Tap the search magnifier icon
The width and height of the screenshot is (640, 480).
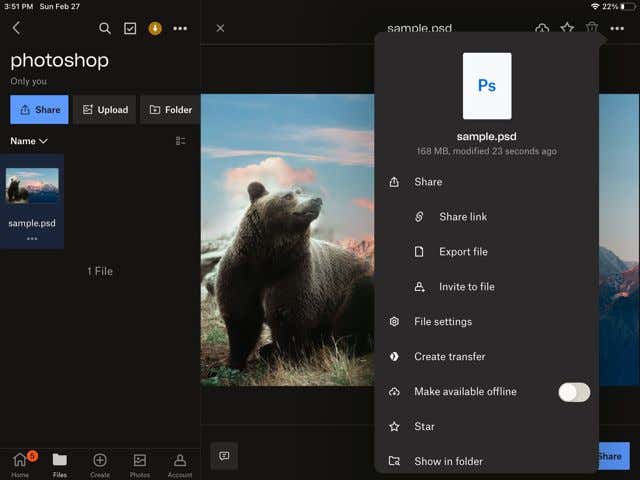tap(105, 28)
